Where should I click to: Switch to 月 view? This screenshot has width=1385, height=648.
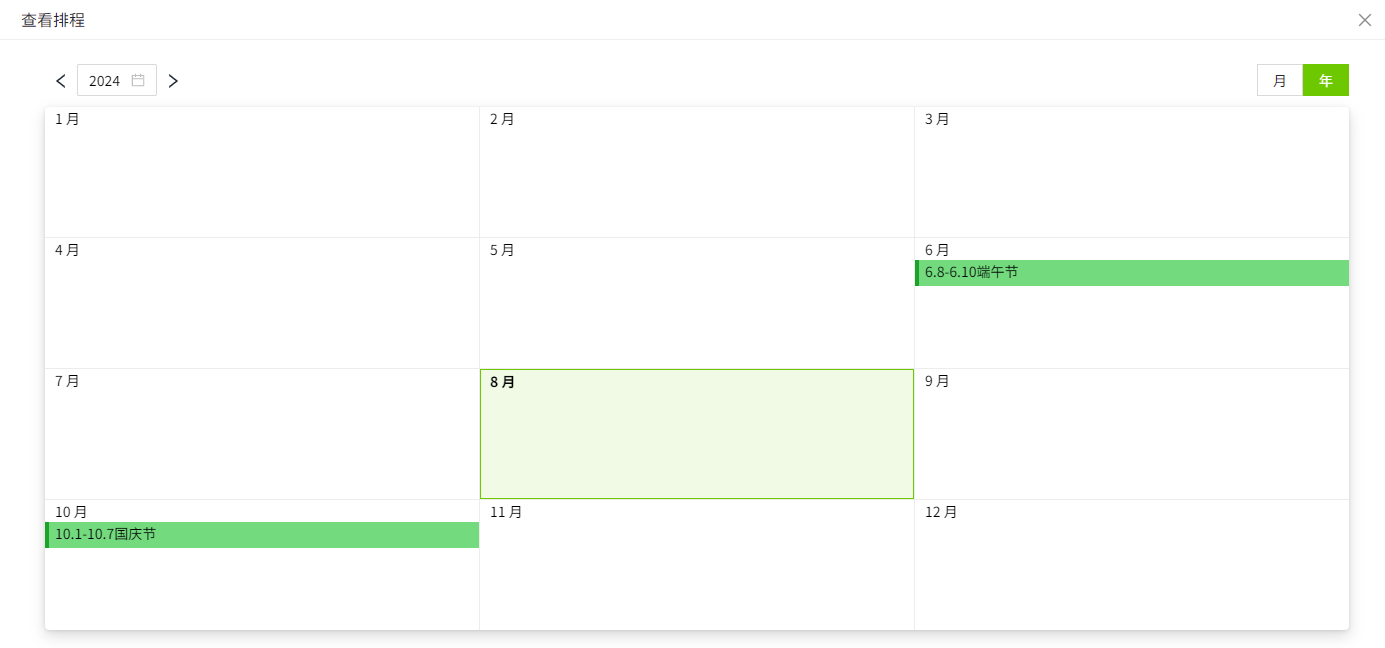coord(1280,81)
